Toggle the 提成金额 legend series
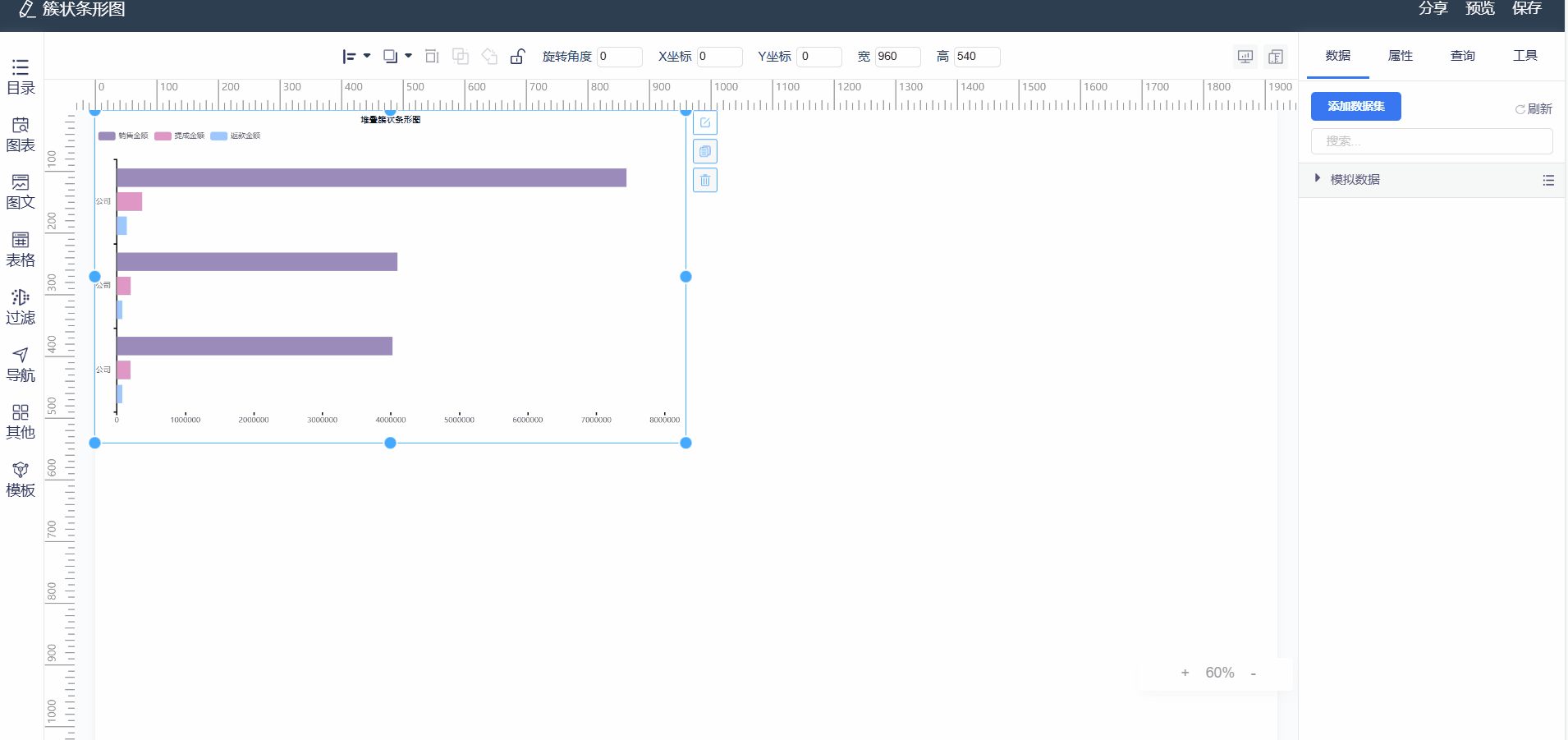Screen dimensions: 1568x740 [179, 136]
